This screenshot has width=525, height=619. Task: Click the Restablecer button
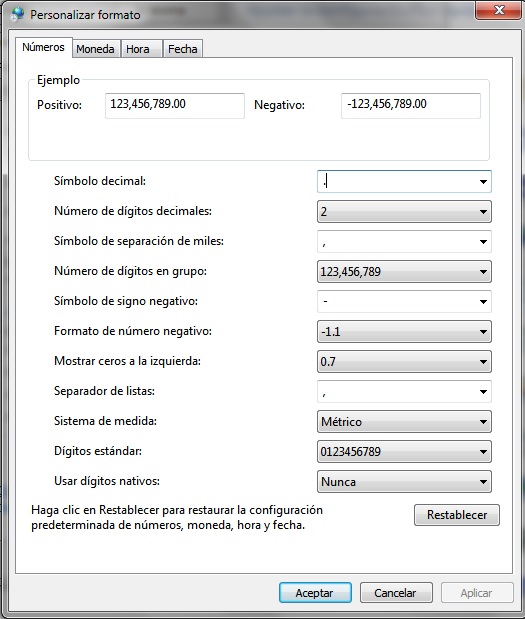pos(457,515)
